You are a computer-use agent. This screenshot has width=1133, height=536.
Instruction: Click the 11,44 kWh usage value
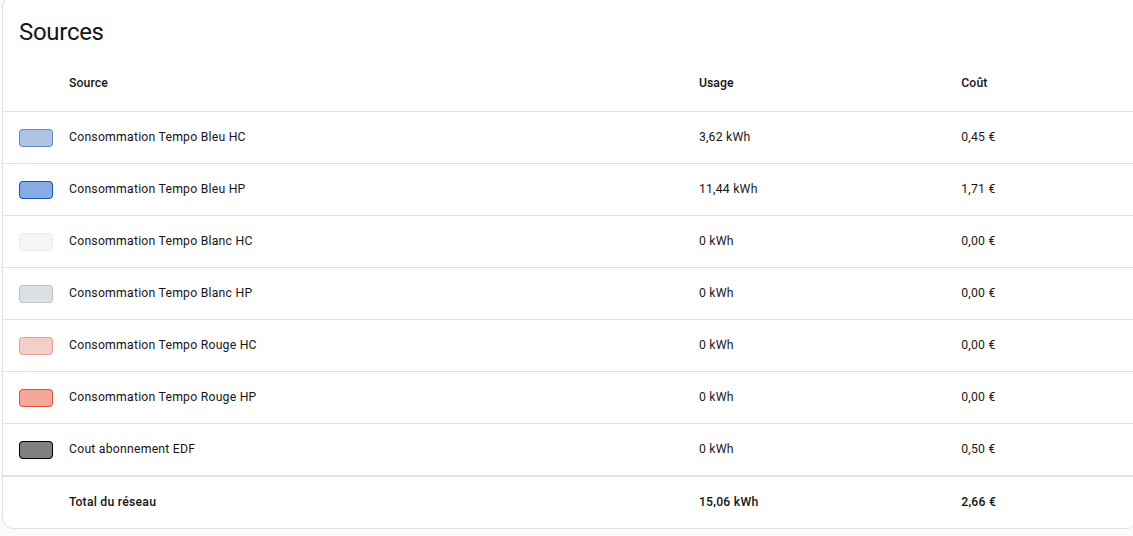coord(728,189)
